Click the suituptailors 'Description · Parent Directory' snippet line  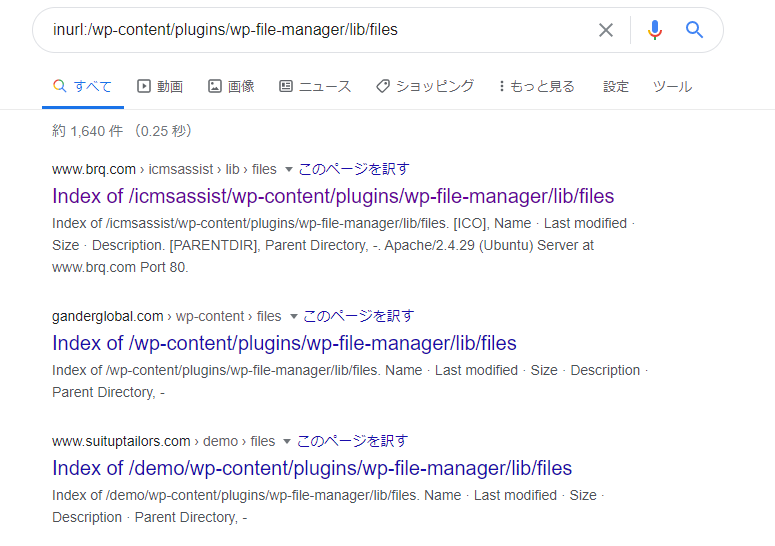149,517
